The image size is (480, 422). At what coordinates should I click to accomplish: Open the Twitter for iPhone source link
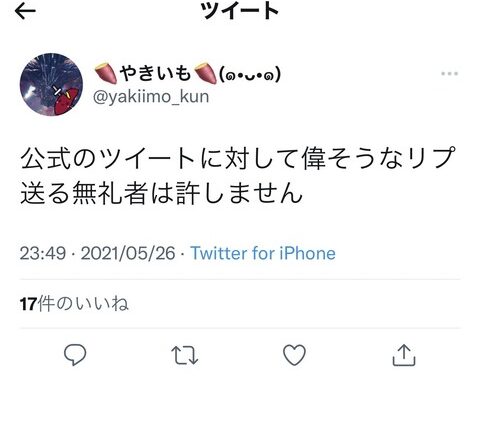coord(263,253)
